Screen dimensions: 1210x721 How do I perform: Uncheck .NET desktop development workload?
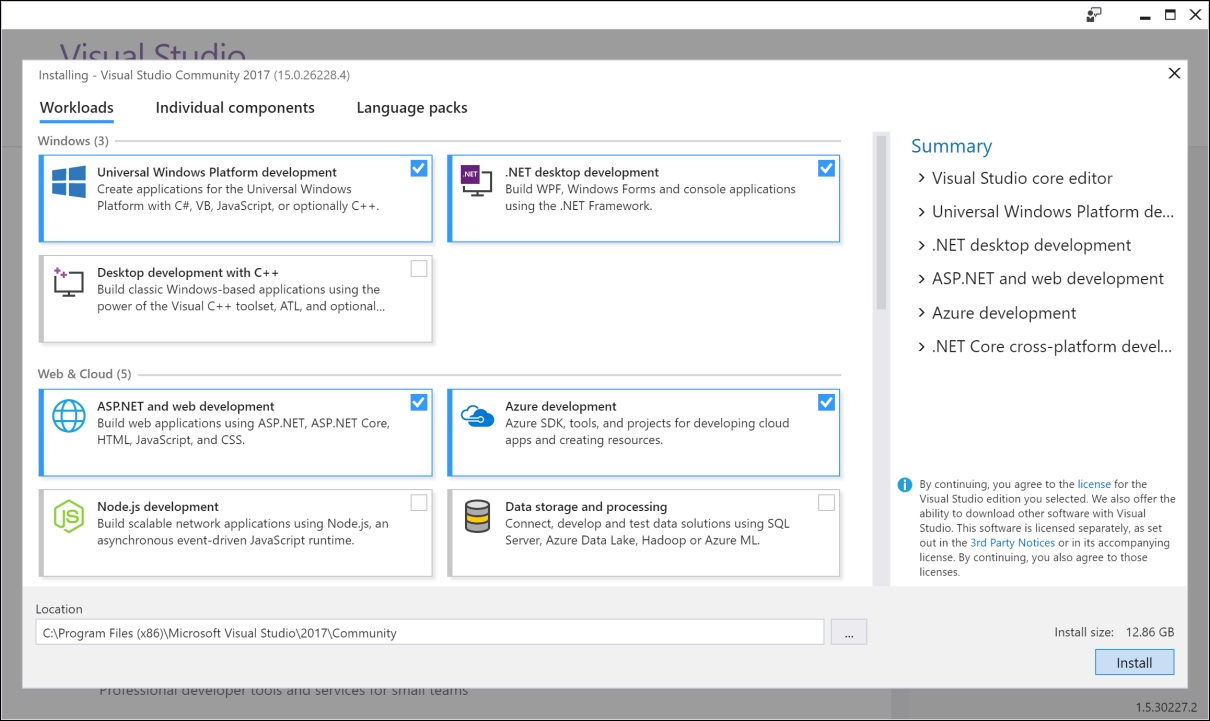pyautogui.click(x=826, y=168)
